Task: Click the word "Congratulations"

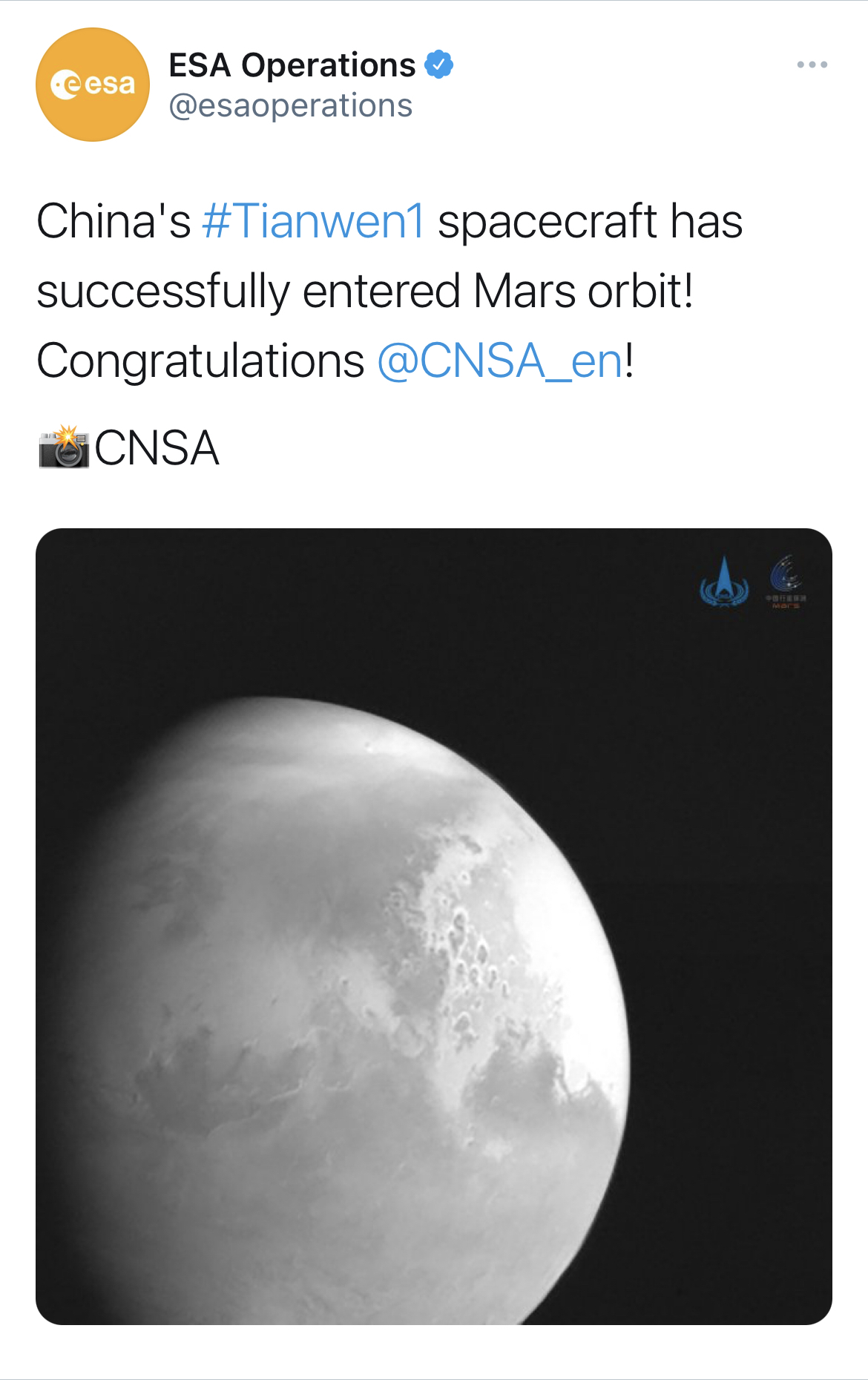Action: (x=200, y=361)
